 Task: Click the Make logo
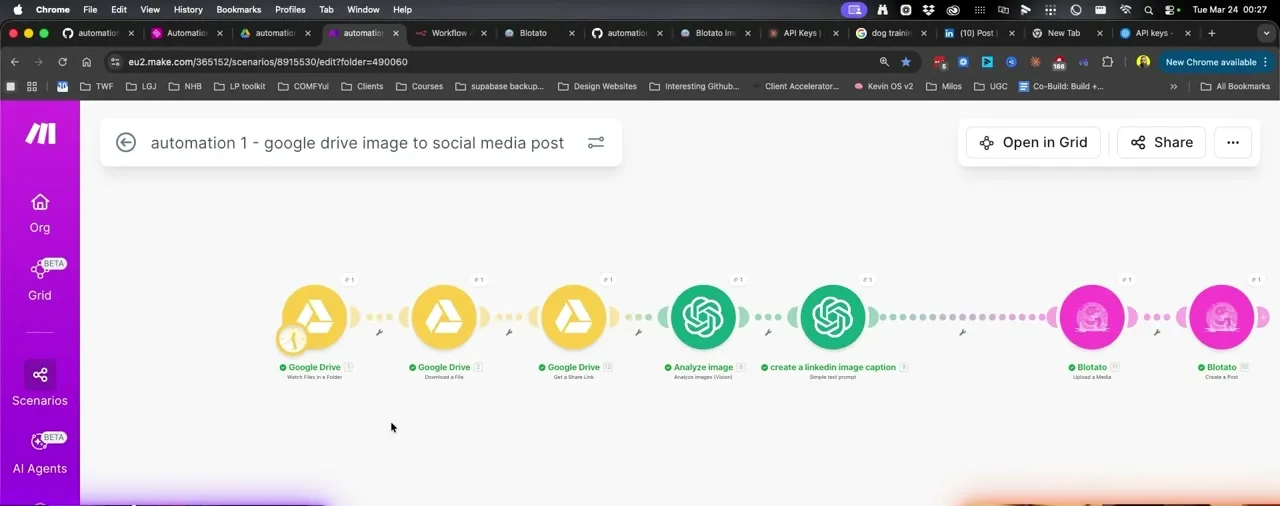[40, 134]
